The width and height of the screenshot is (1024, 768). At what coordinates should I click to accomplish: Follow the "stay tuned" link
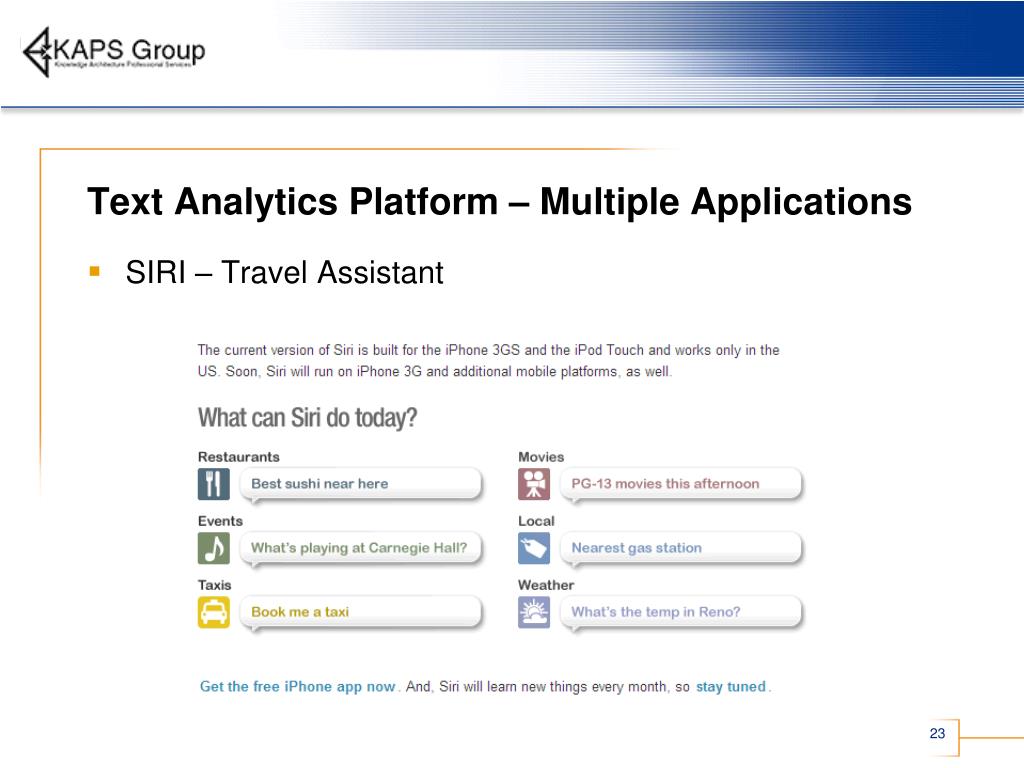[x=730, y=686]
